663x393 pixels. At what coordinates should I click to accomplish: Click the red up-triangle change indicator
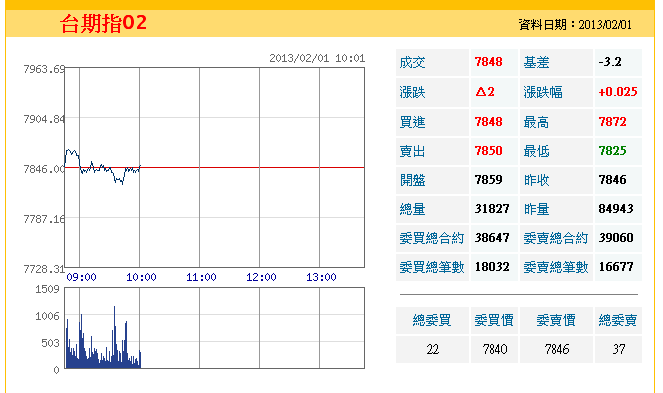[x=480, y=91]
